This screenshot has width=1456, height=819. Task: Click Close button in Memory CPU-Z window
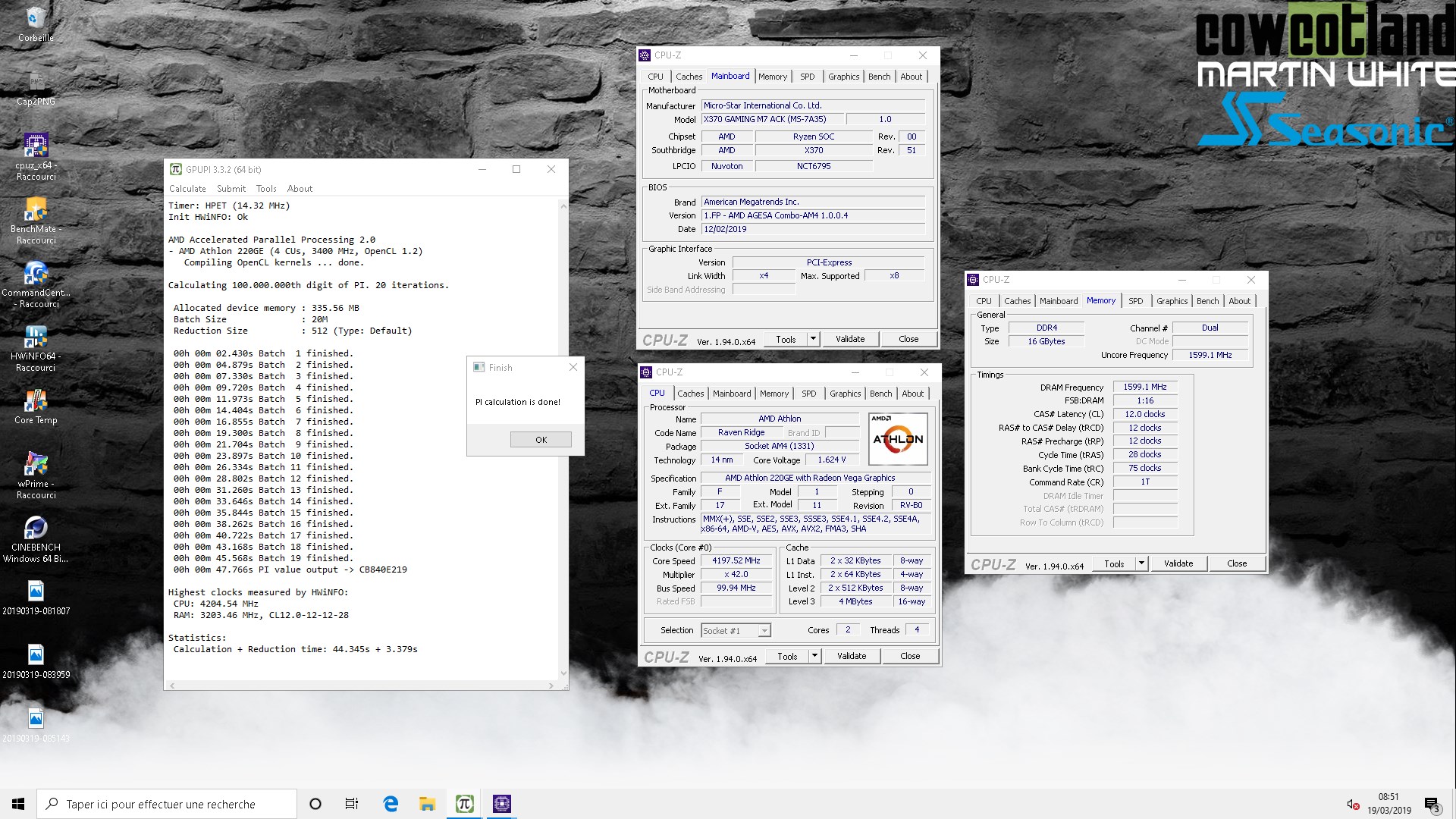(1237, 563)
